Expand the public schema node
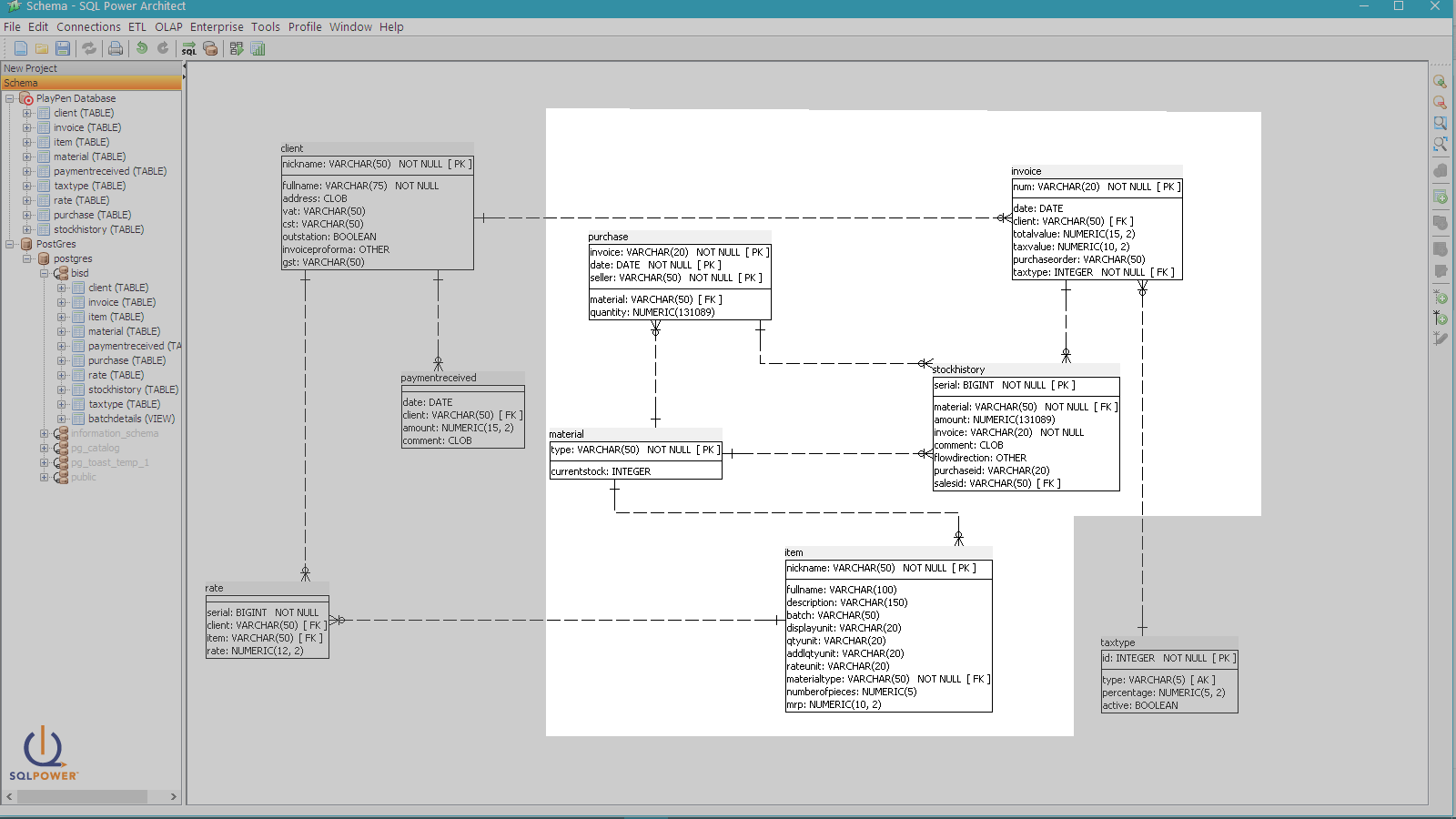This screenshot has width=1456, height=819. coord(44,477)
